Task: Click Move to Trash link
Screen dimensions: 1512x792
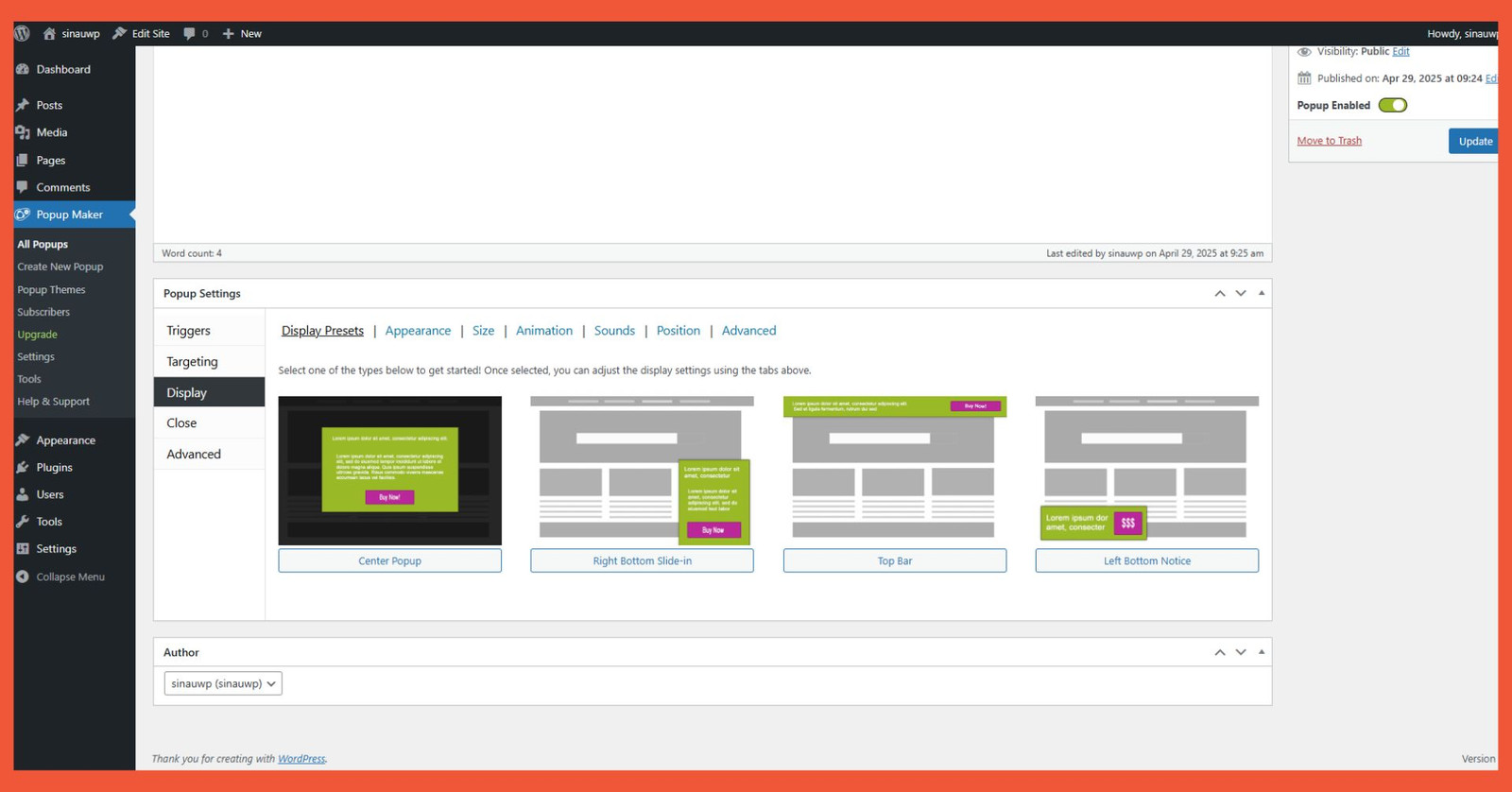Action: click(1329, 141)
